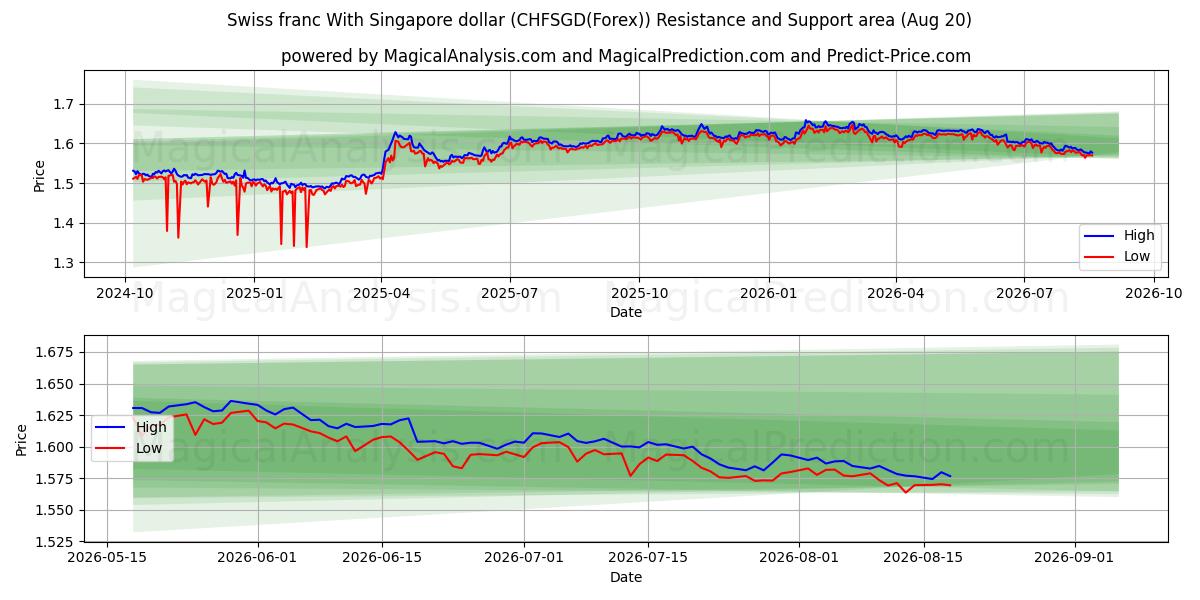1200x600 pixels.
Task: Click the 2025-07 x-axis label
Action: click(510, 294)
